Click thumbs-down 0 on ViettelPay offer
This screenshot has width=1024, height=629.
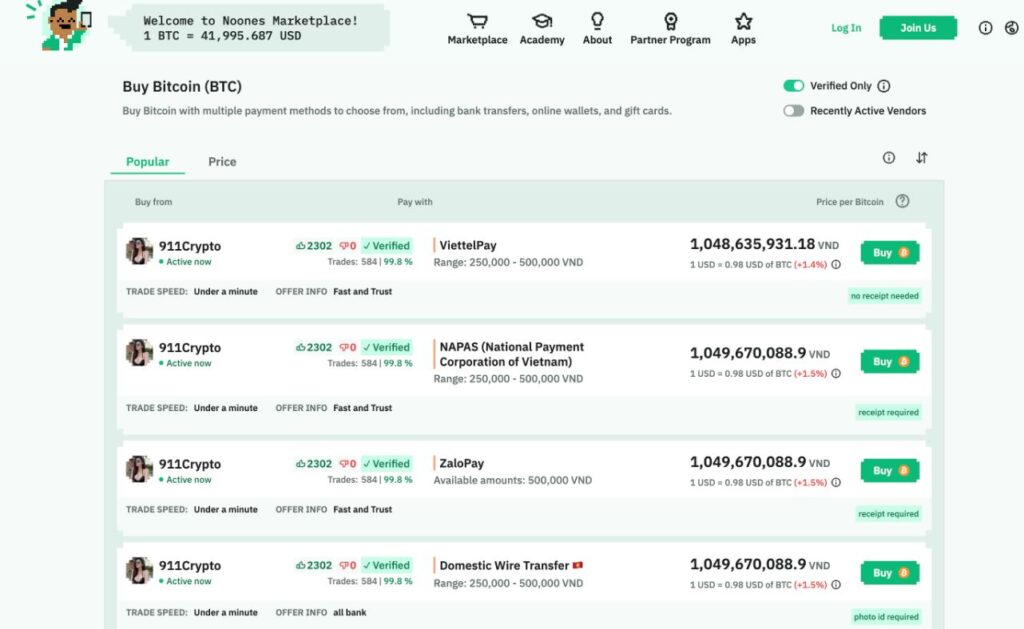click(348, 246)
